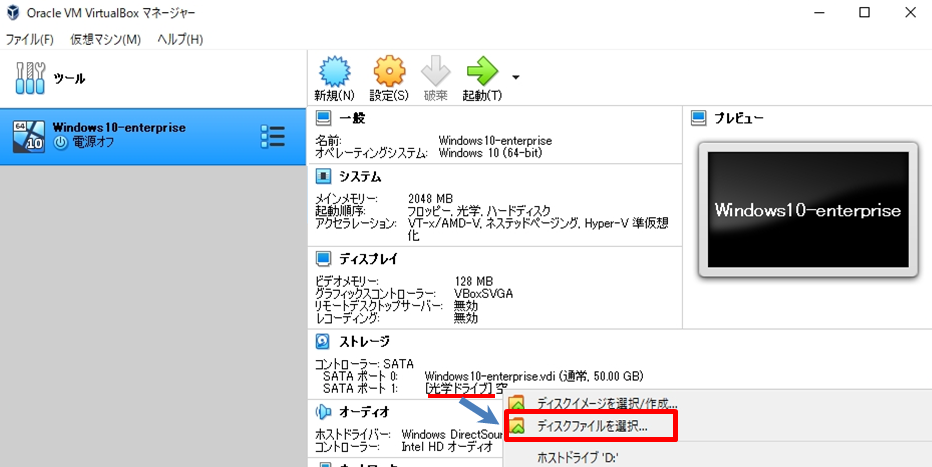Click the VirtualBox title bar app icon

(x=12, y=12)
